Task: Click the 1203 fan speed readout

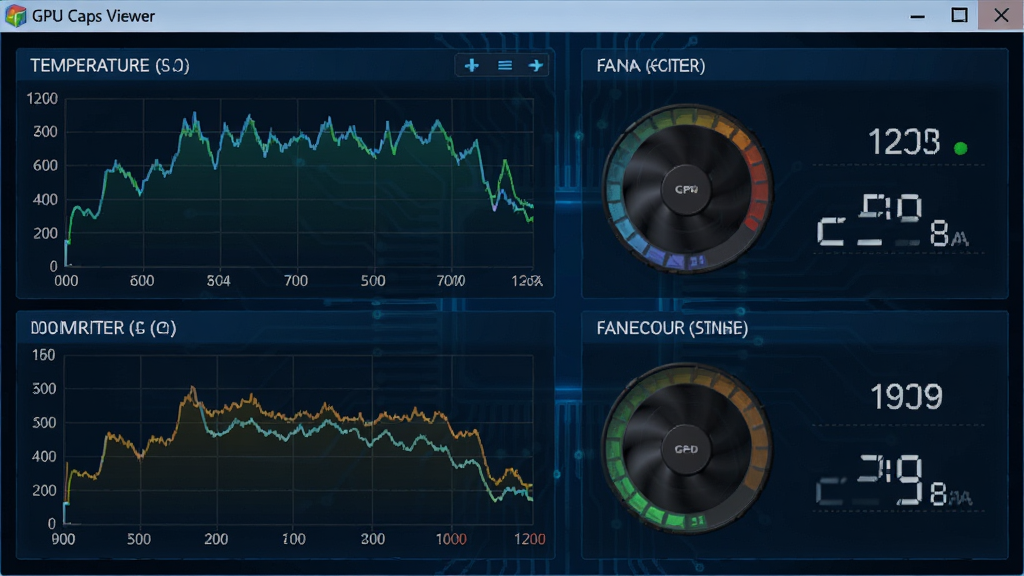Action: pyautogui.click(x=904, y=142)
